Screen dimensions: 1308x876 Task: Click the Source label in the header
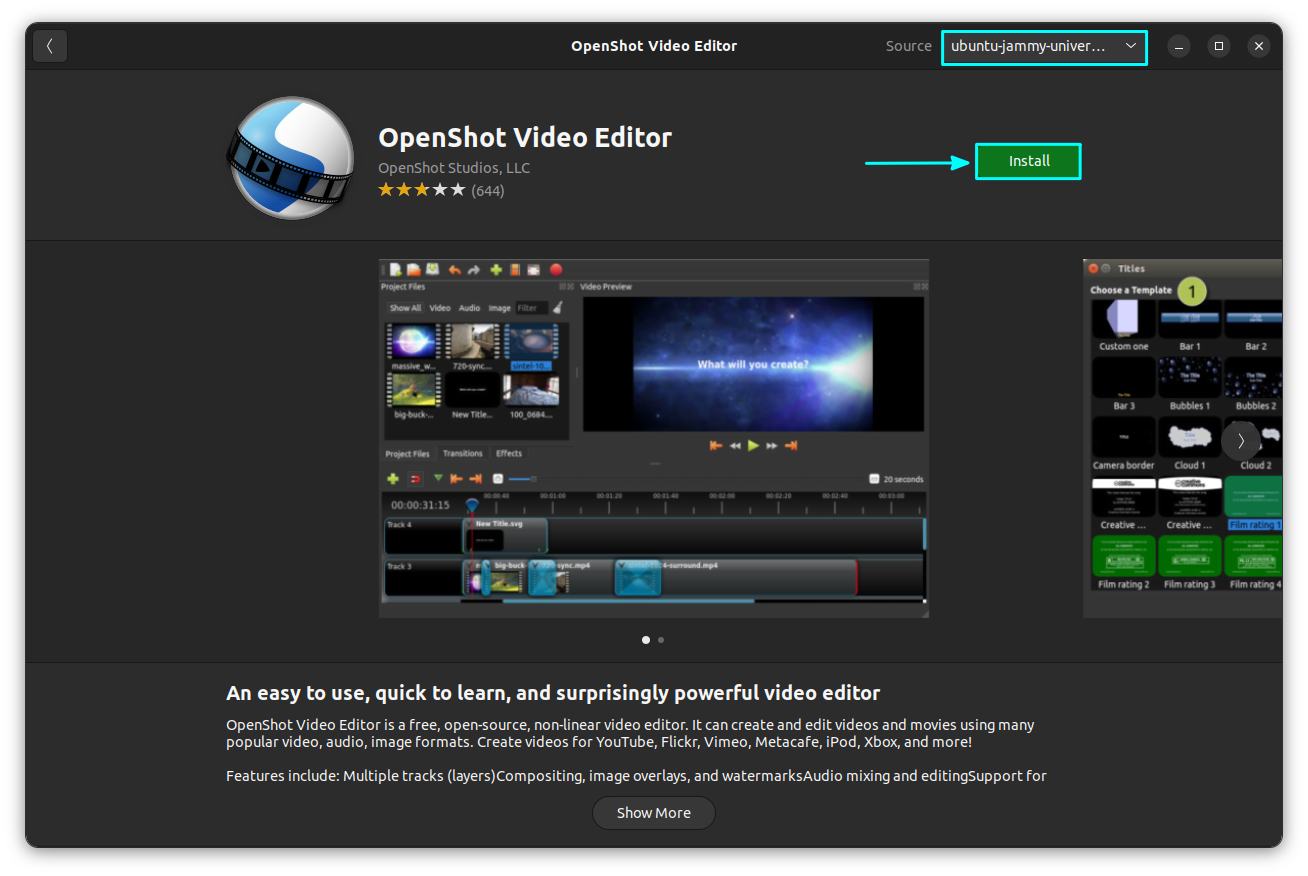908,46
